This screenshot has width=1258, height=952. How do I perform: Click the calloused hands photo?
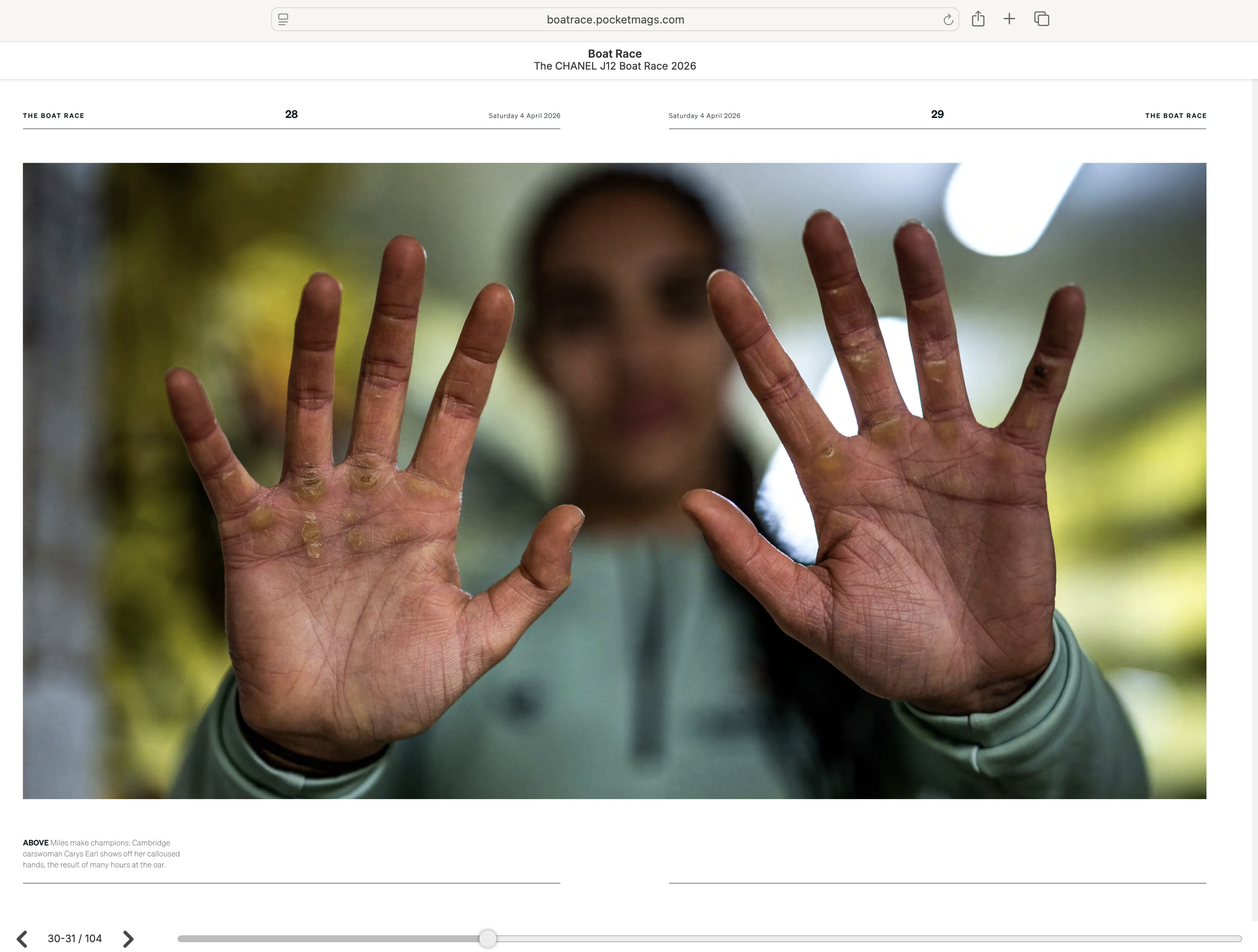click(x=614, y=481)
